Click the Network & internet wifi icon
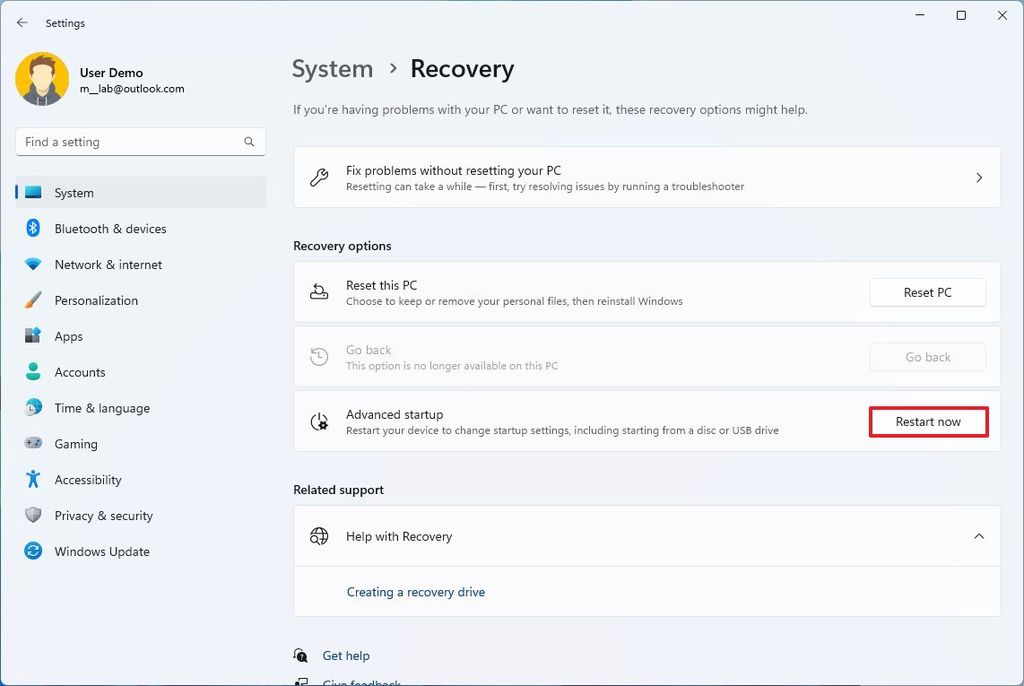 tap(33, 265)
